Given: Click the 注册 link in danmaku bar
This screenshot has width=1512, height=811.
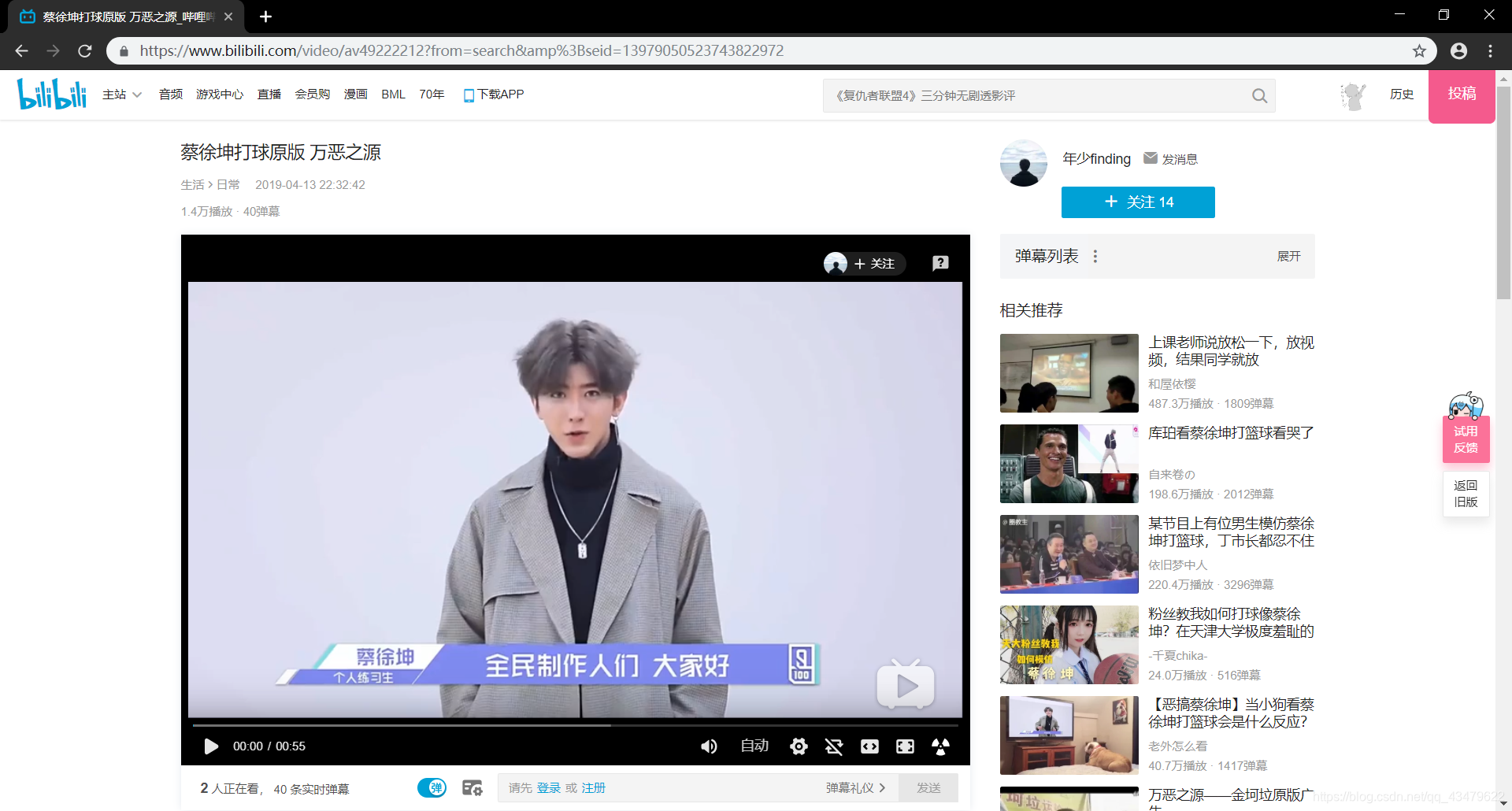Looking at the screenshot, I should click(x=594, y=787).
